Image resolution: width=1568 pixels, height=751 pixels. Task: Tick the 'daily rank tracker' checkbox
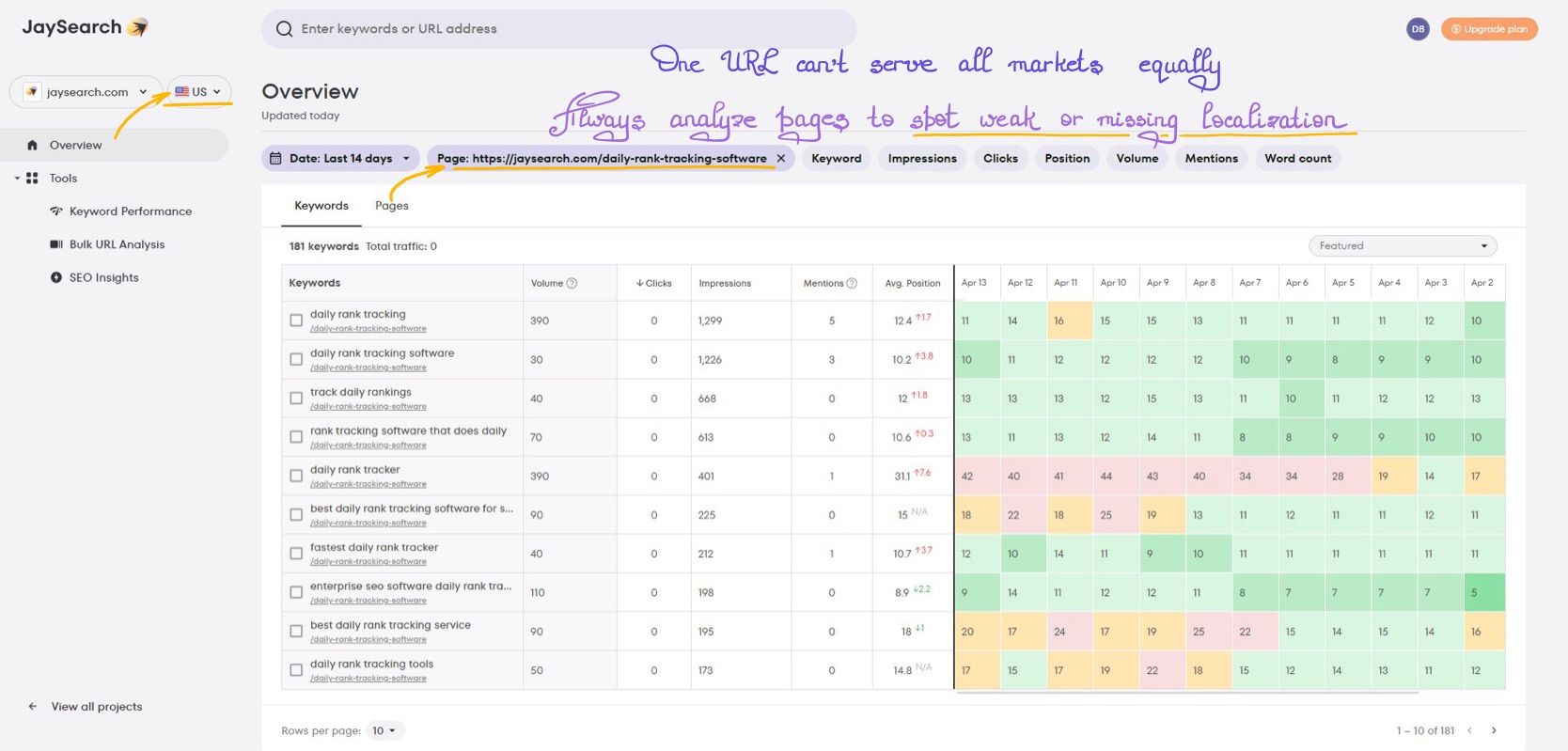296,477
